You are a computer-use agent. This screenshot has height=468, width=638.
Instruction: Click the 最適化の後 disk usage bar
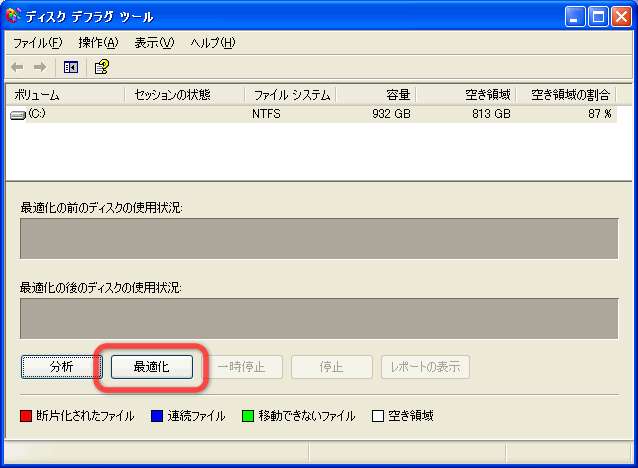[x=319, y=319]
